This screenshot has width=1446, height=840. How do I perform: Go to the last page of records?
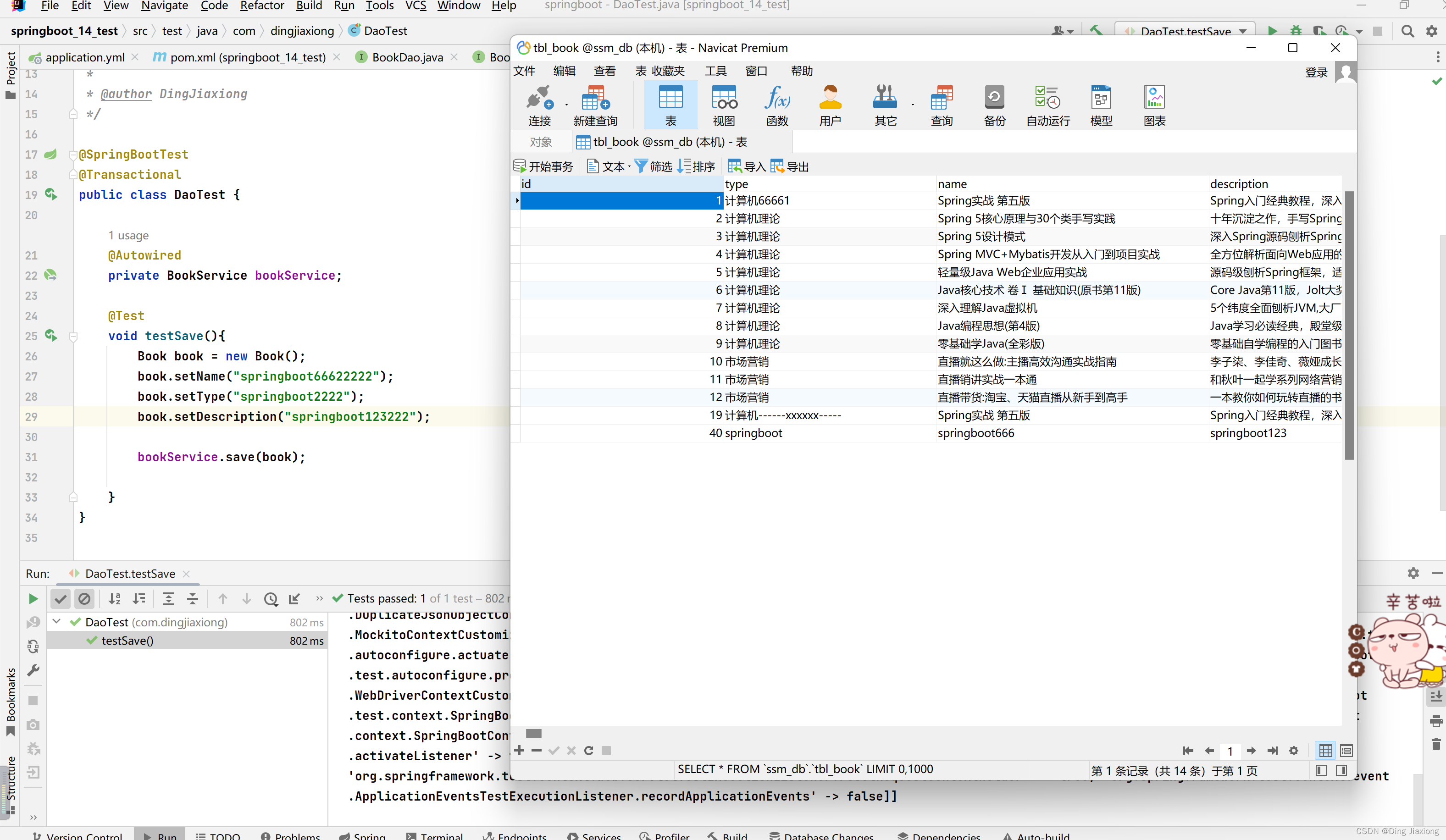click(x=1273, y=751)
